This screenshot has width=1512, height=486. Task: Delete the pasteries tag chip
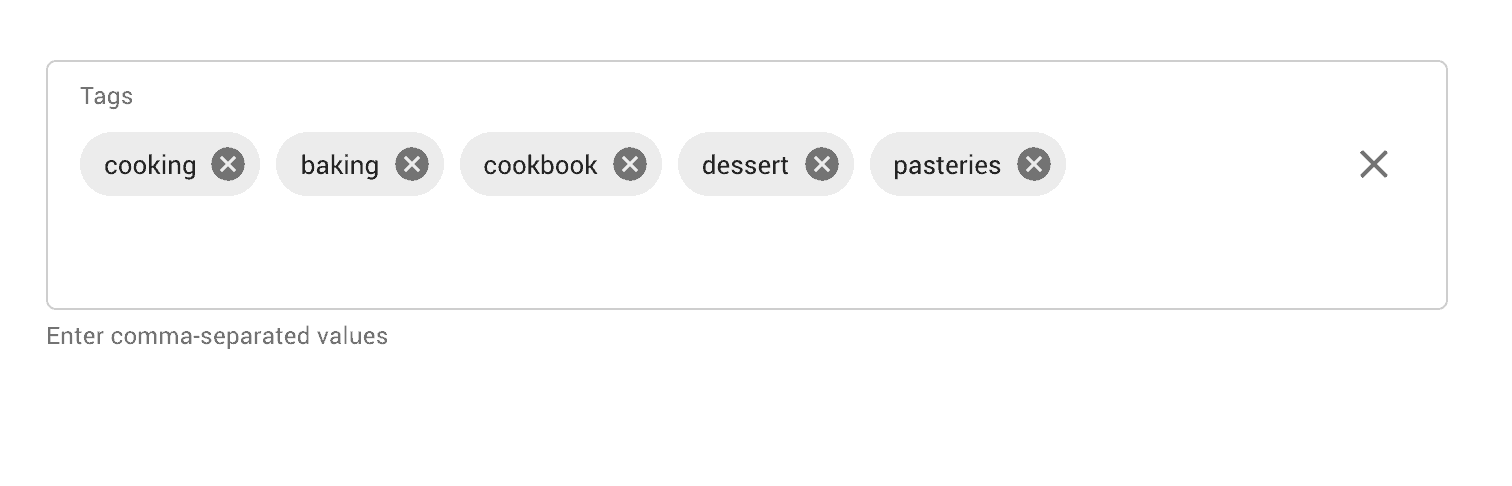click(1033, 164)
